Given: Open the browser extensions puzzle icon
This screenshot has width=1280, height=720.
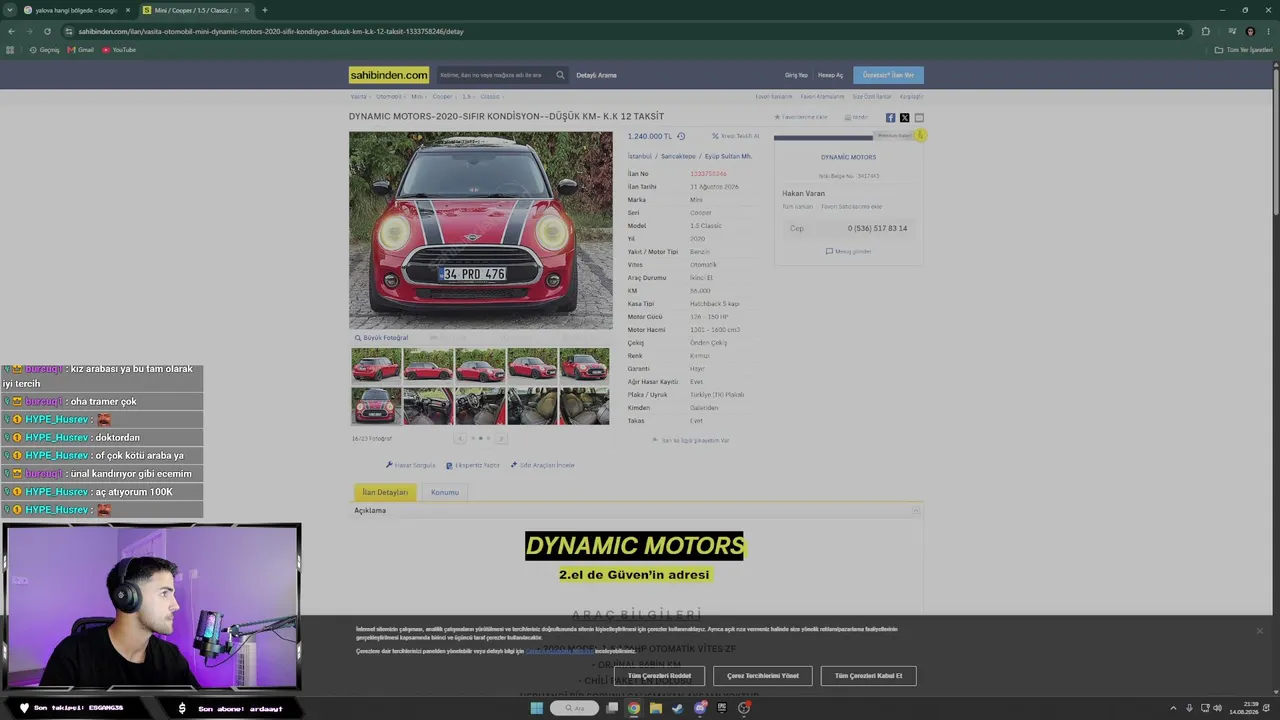Looking at the screenshot, I should (1205, 31).
